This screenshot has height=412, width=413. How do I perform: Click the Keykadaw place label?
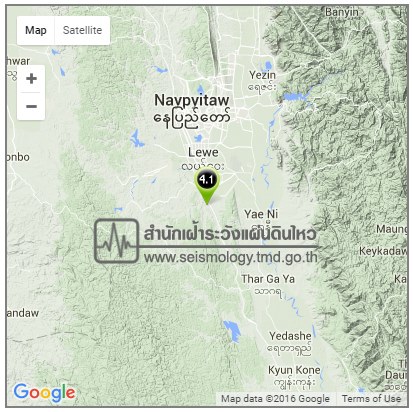click(383, 251)
